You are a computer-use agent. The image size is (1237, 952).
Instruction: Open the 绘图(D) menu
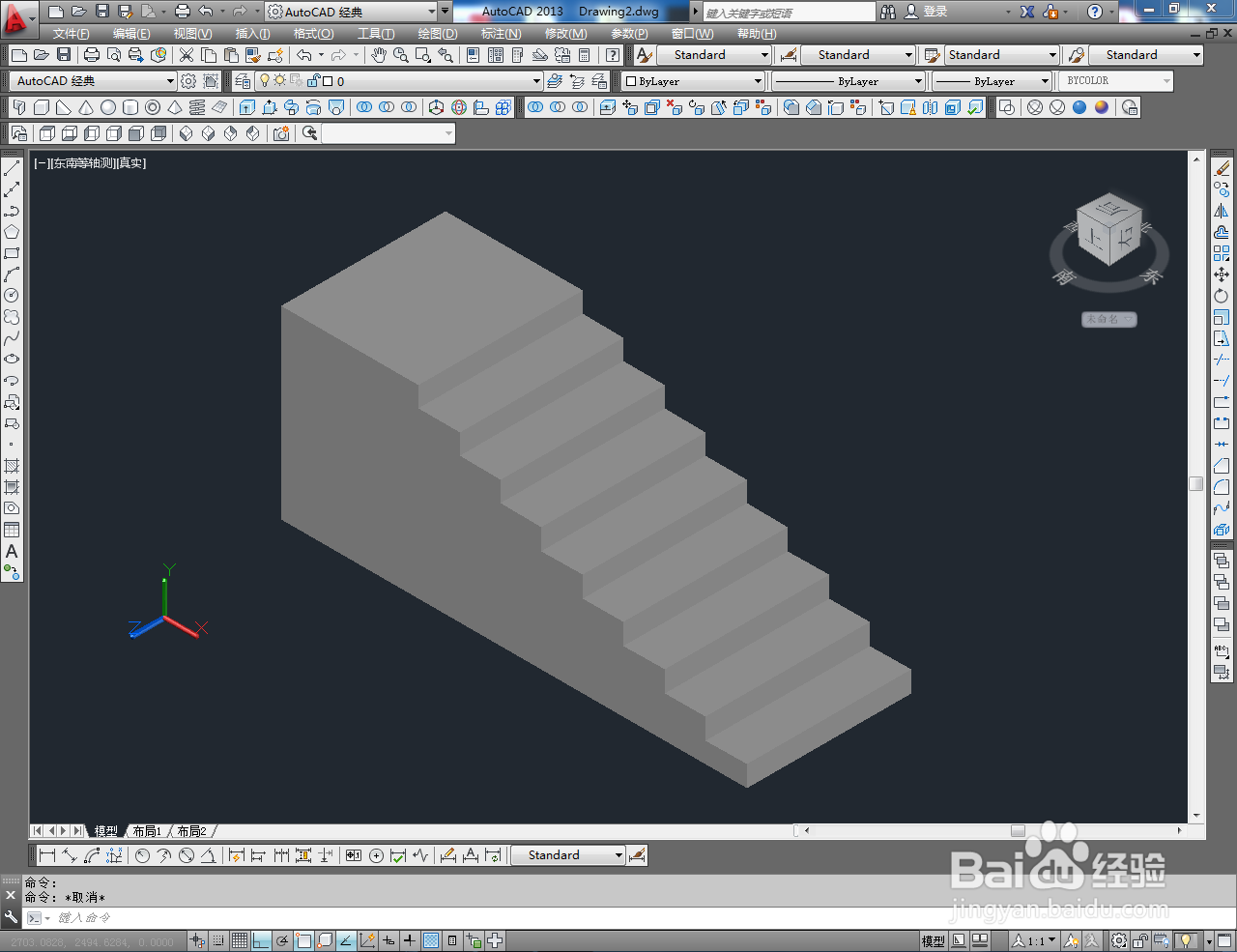click(438, 34)
